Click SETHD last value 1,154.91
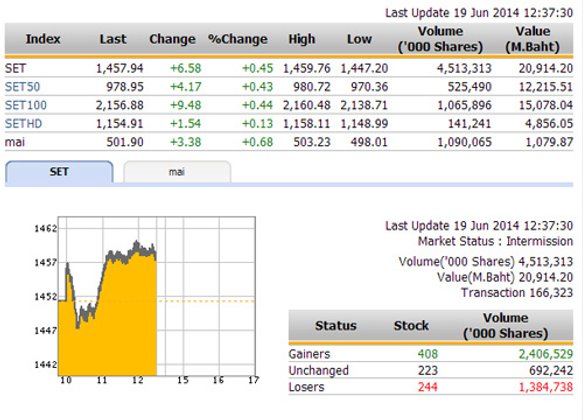The height and width of the screenshot is (420, 583). point(119,123)
